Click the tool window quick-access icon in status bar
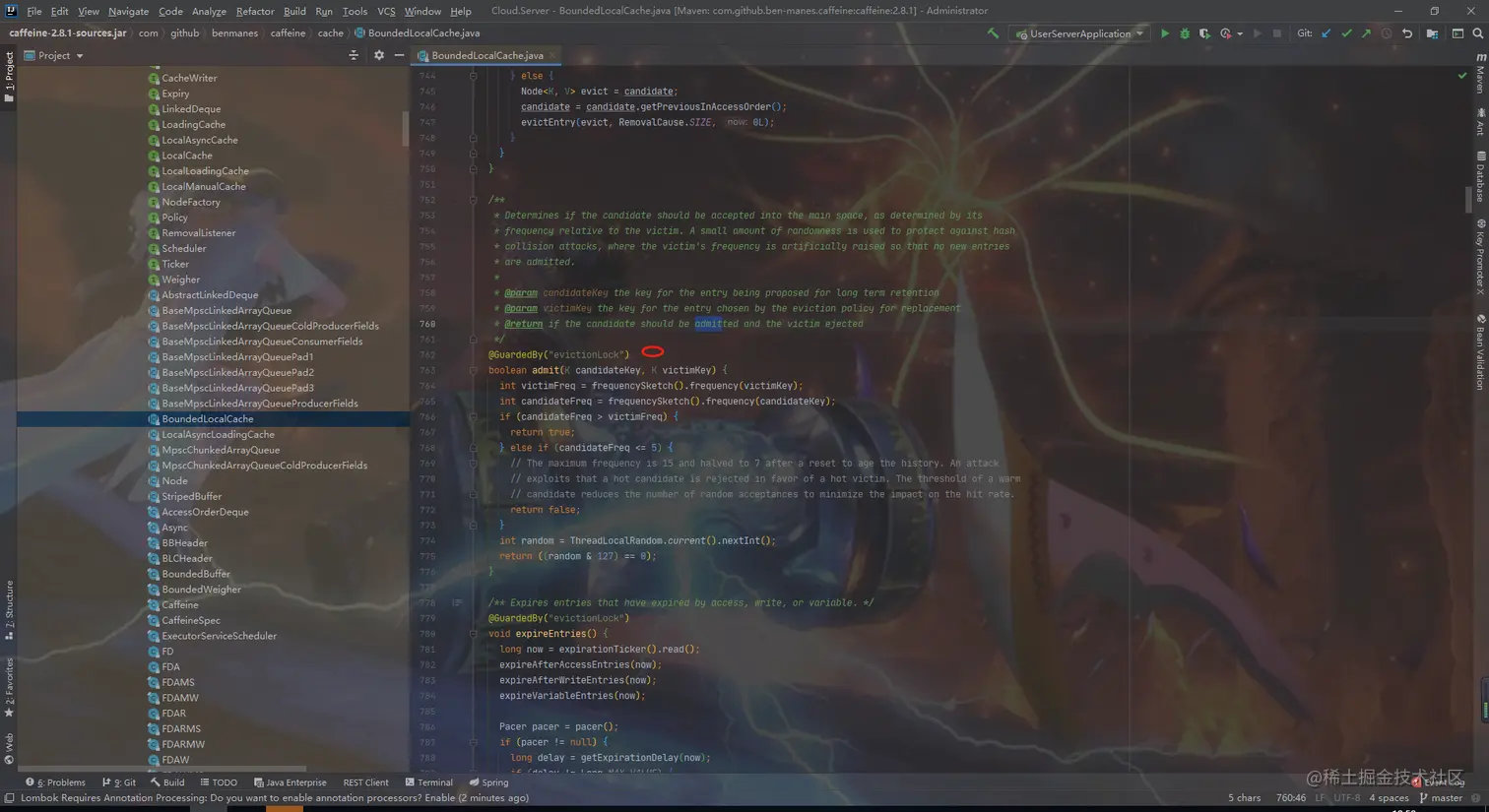1489x812 pixels. click(x=9, y=798)
